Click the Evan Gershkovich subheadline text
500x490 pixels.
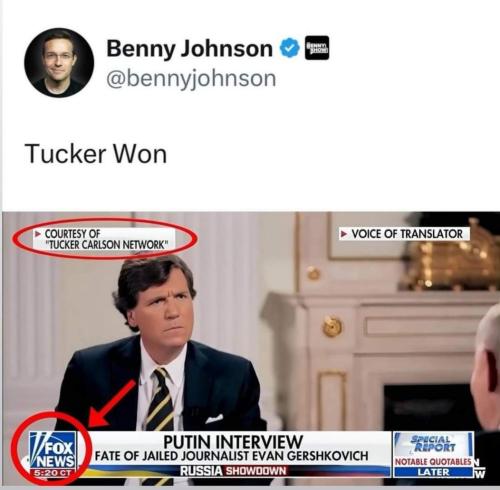(232, 456)
